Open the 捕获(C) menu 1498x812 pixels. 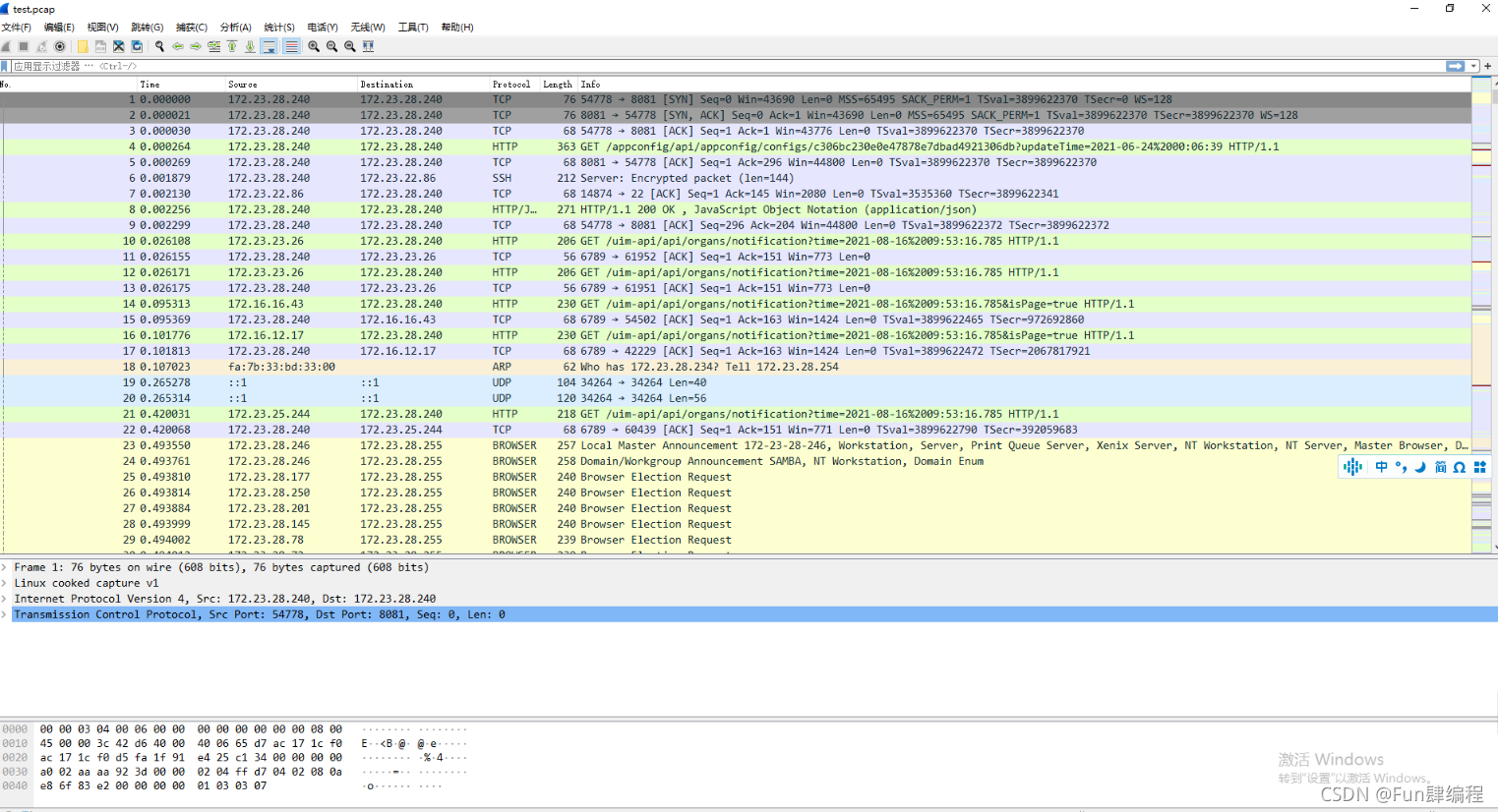191,28
